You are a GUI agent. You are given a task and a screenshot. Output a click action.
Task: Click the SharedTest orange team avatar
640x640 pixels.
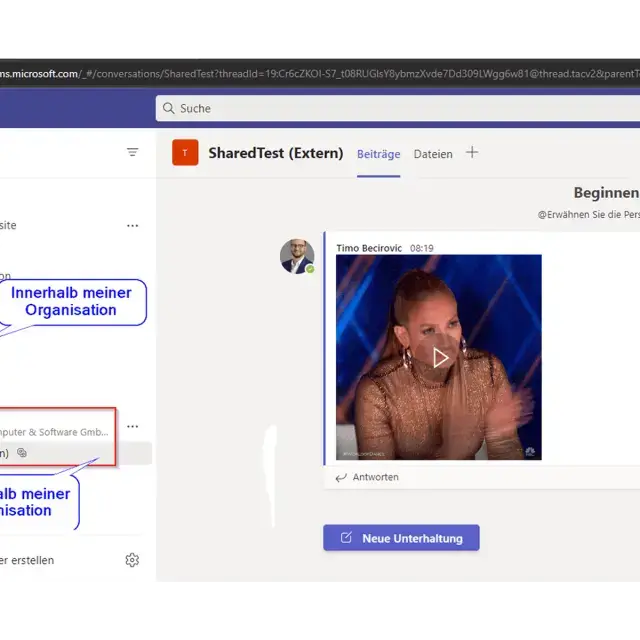pos(185,153)
